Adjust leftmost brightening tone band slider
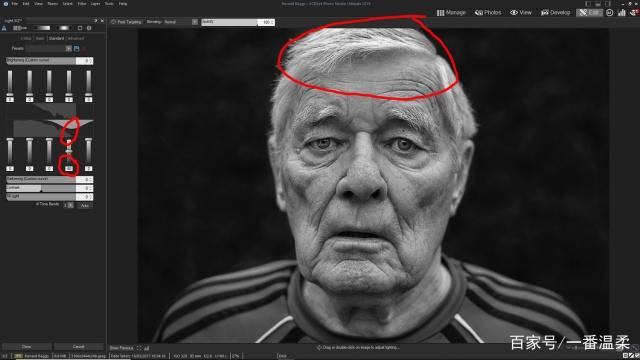This screenshot has width=640, height=360. click(10, 84)
